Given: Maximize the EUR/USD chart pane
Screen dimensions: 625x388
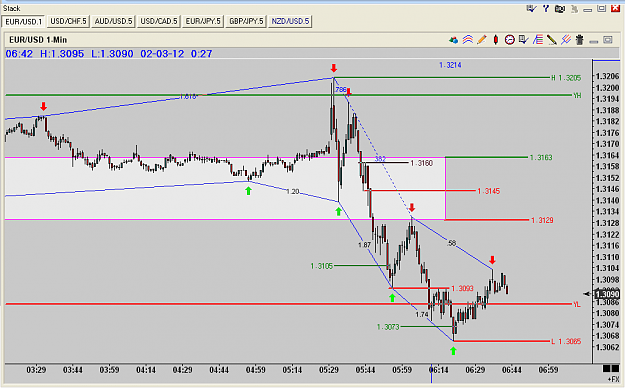Looking at the screenshot, I should (x=607, y=40).
